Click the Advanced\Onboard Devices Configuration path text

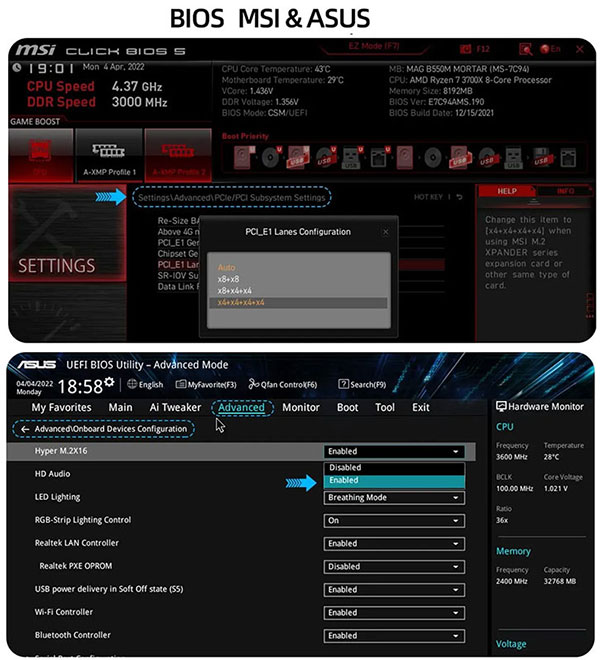click(x=111, y=429)
